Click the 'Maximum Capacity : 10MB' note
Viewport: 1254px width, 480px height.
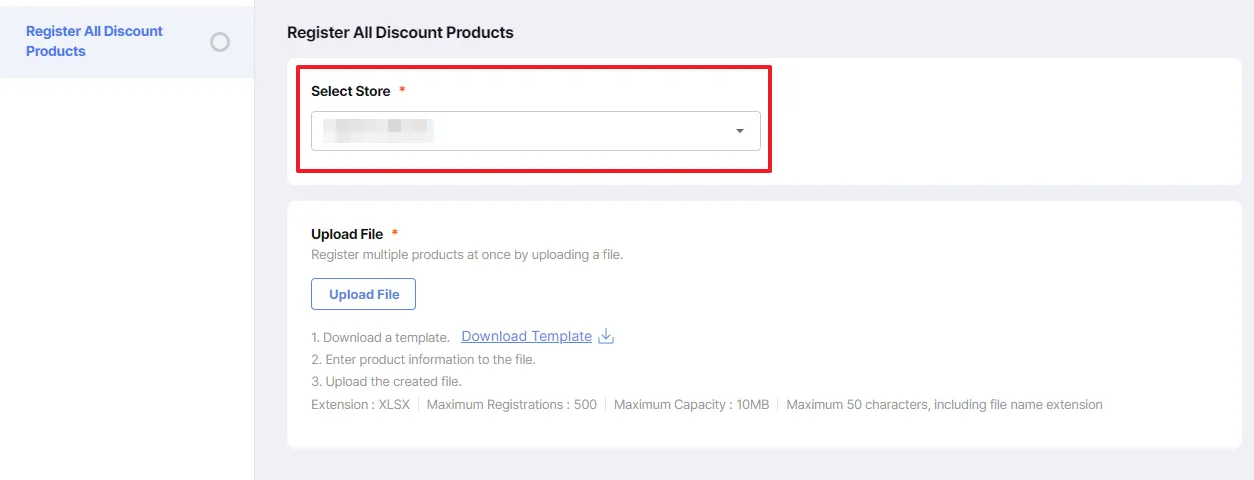click(691, 405)
